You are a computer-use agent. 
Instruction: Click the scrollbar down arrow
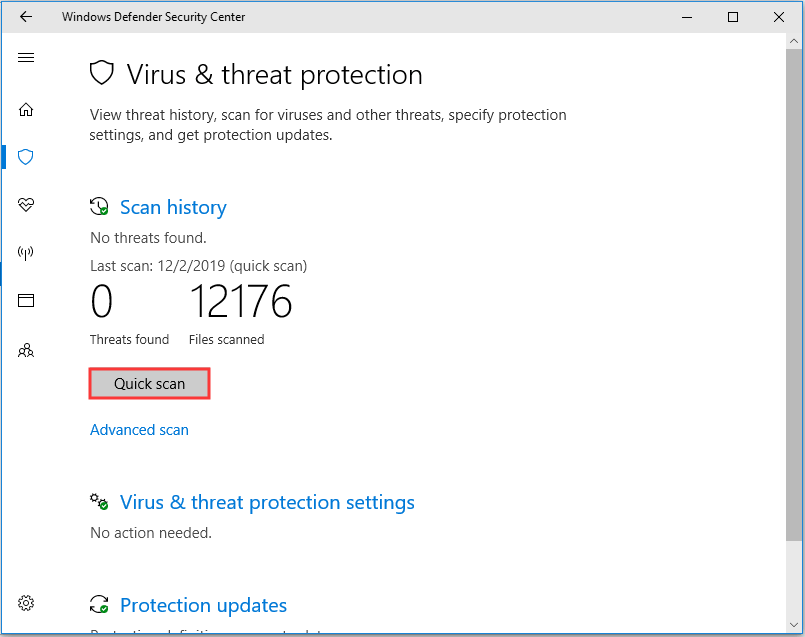click(794, 625)
